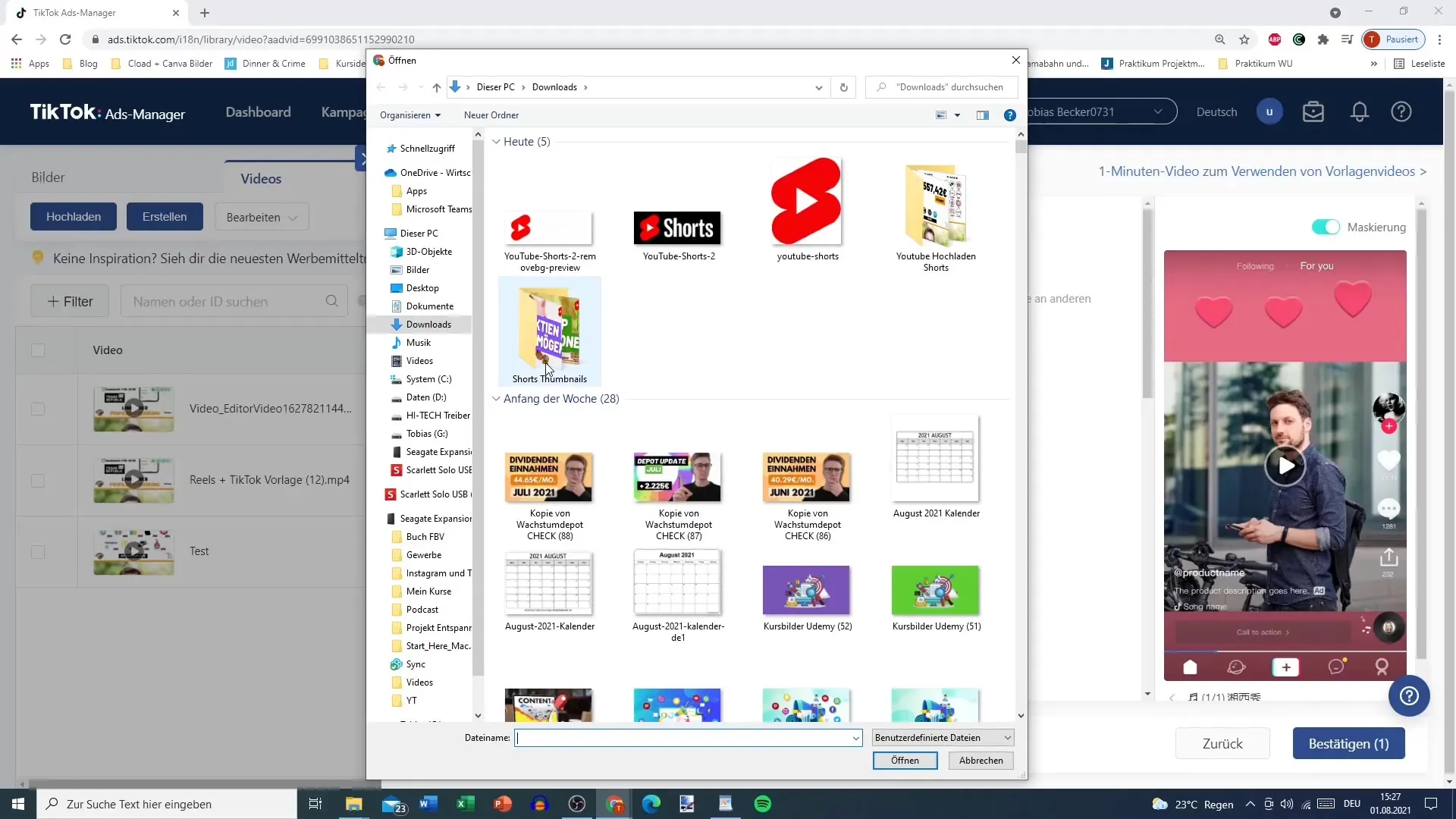Go up one folder level in the dialog

pyautogui.click(x=437, y=87)
